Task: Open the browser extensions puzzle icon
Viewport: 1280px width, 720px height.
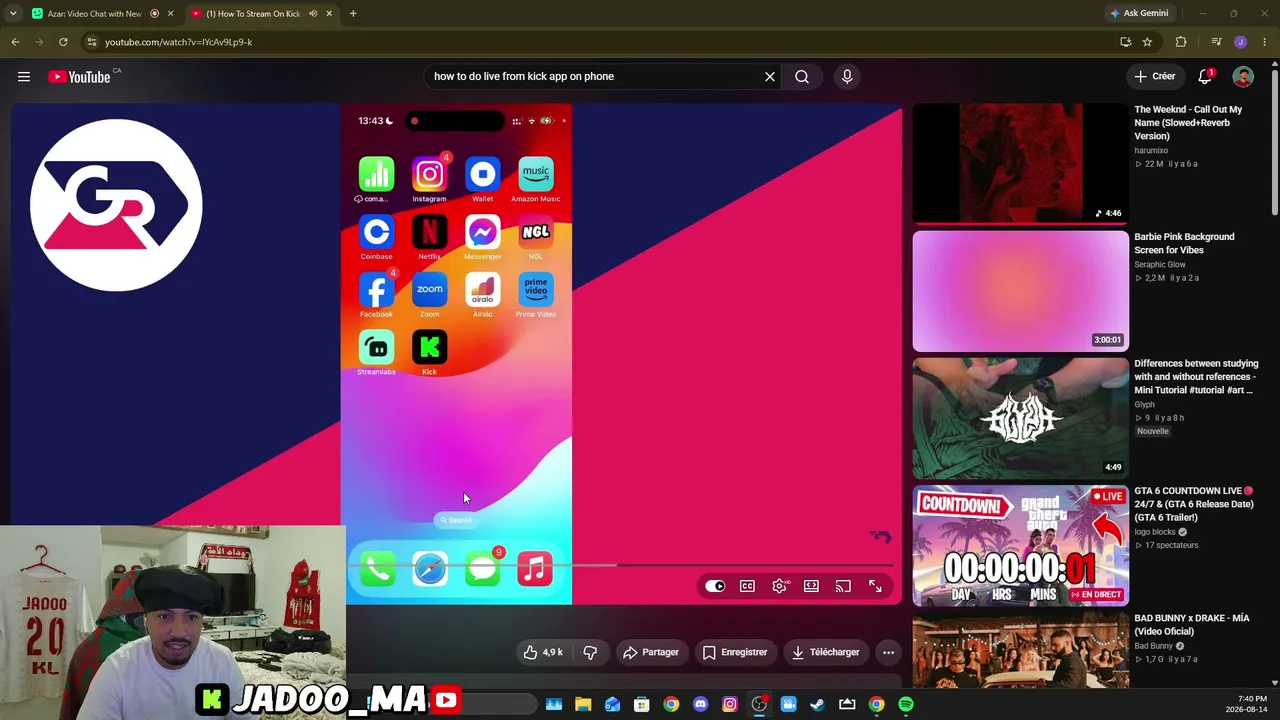Action: click(1181, 42)
